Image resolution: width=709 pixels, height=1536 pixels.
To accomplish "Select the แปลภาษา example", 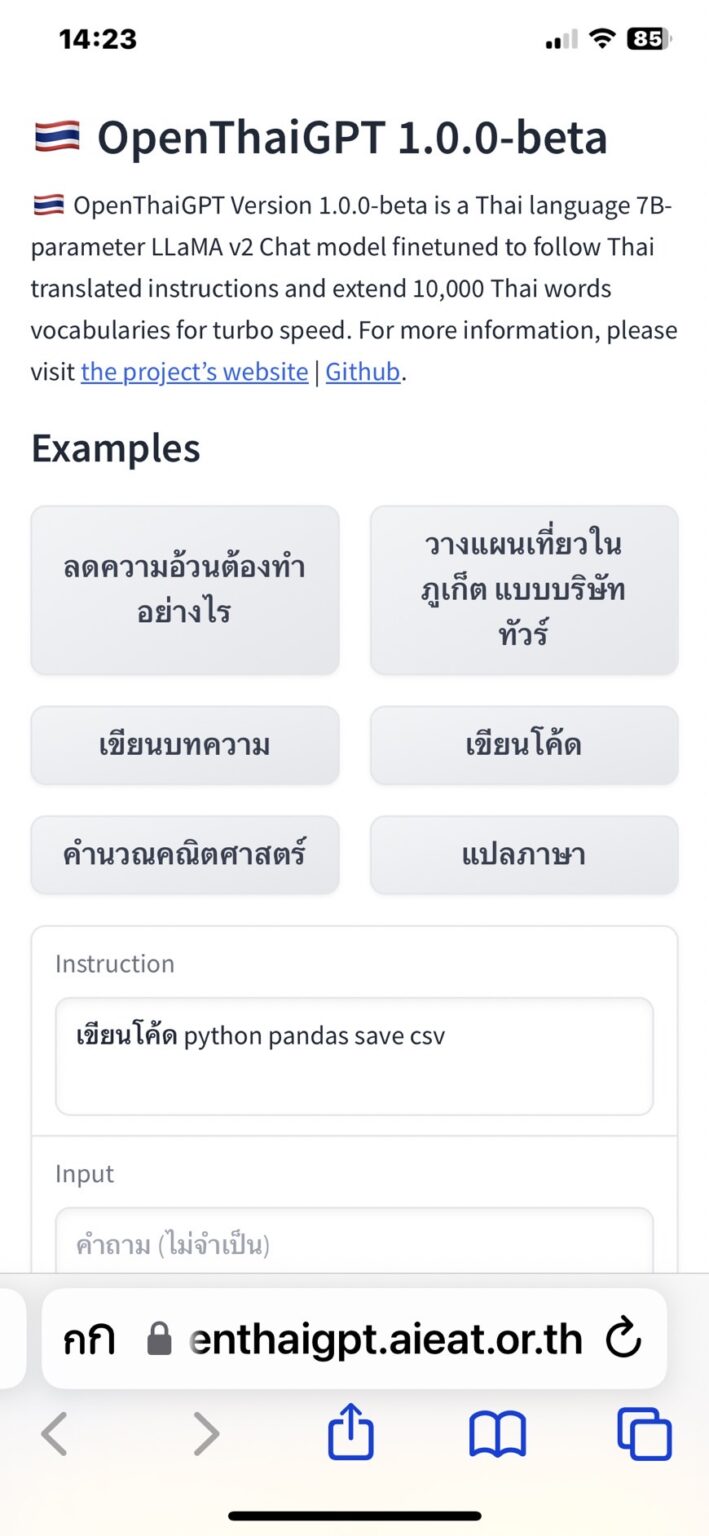I will 524,854.
